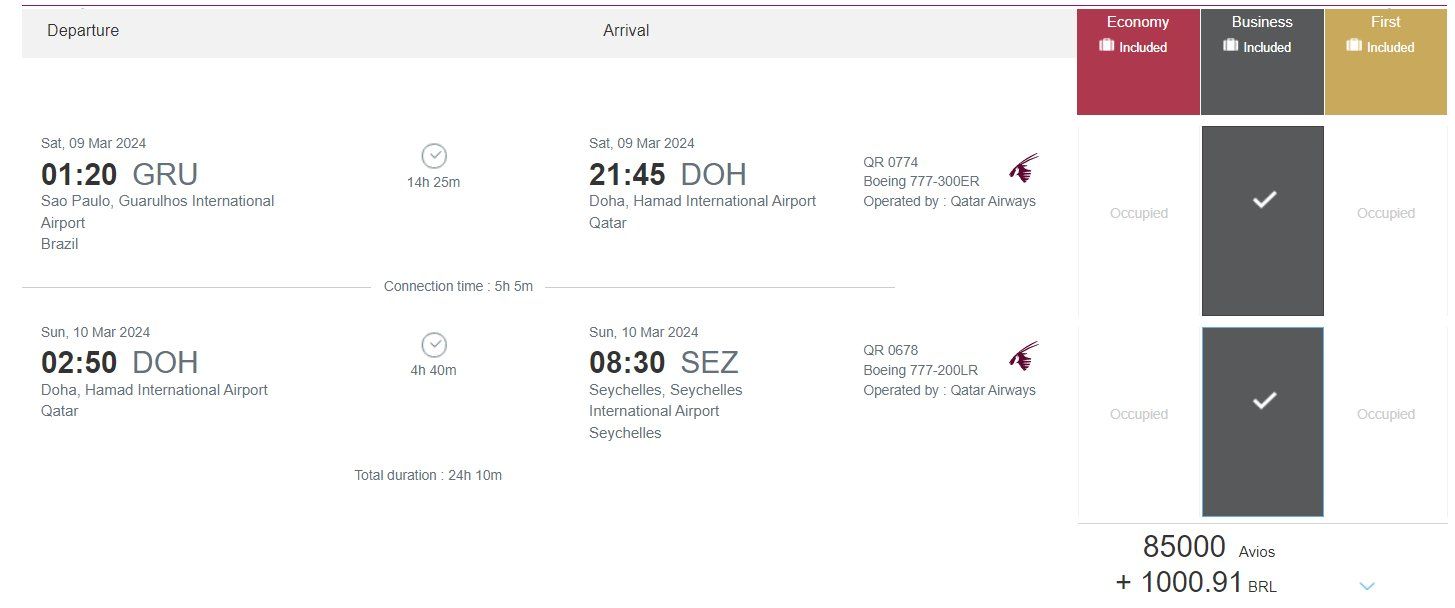Click Qatar Airways oryx logo beside QR 0678
This screenshot has height=608, width=1455.
(1023, 356)
